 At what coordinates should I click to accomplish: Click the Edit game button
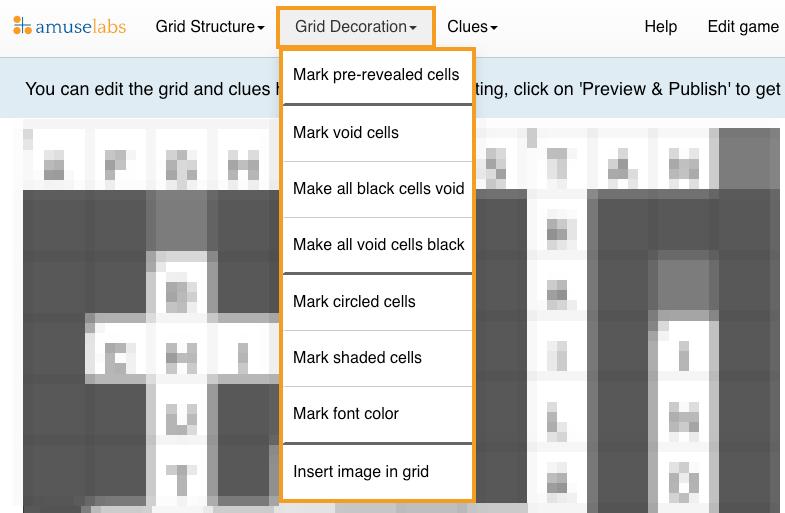pos(743,27)
